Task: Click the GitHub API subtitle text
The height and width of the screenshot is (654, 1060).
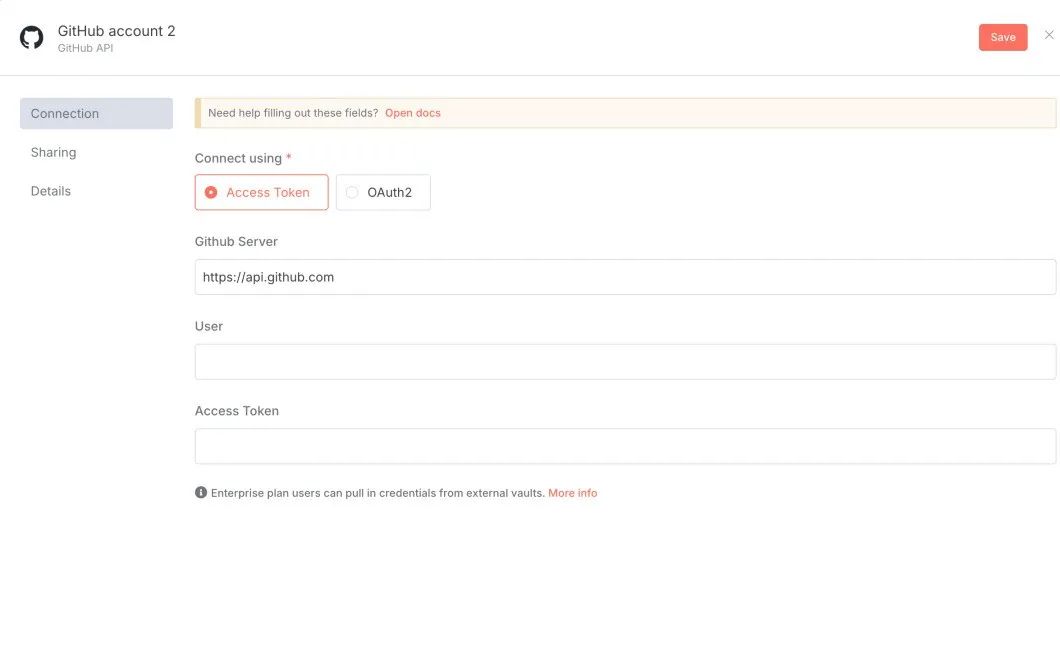Action: (85, 48)
